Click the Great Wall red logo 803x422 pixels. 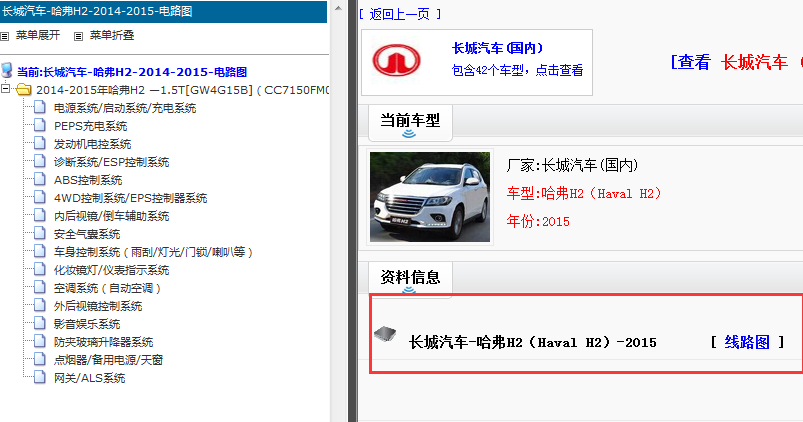coord(396,60)
